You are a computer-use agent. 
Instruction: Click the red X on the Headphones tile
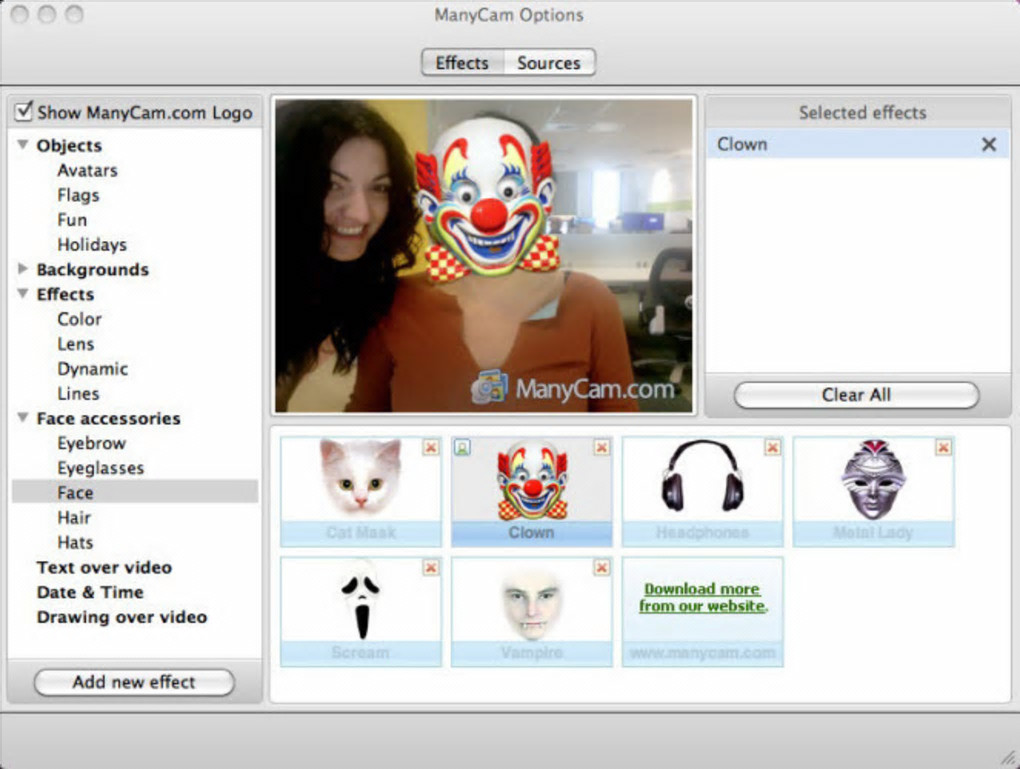click(772, 447)
